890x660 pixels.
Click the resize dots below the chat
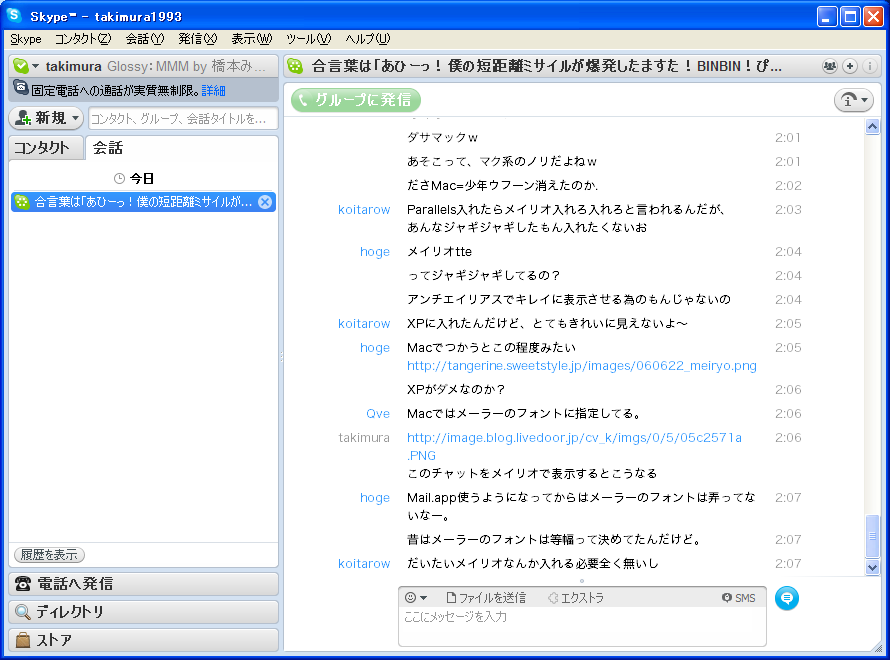click(582, 581)
